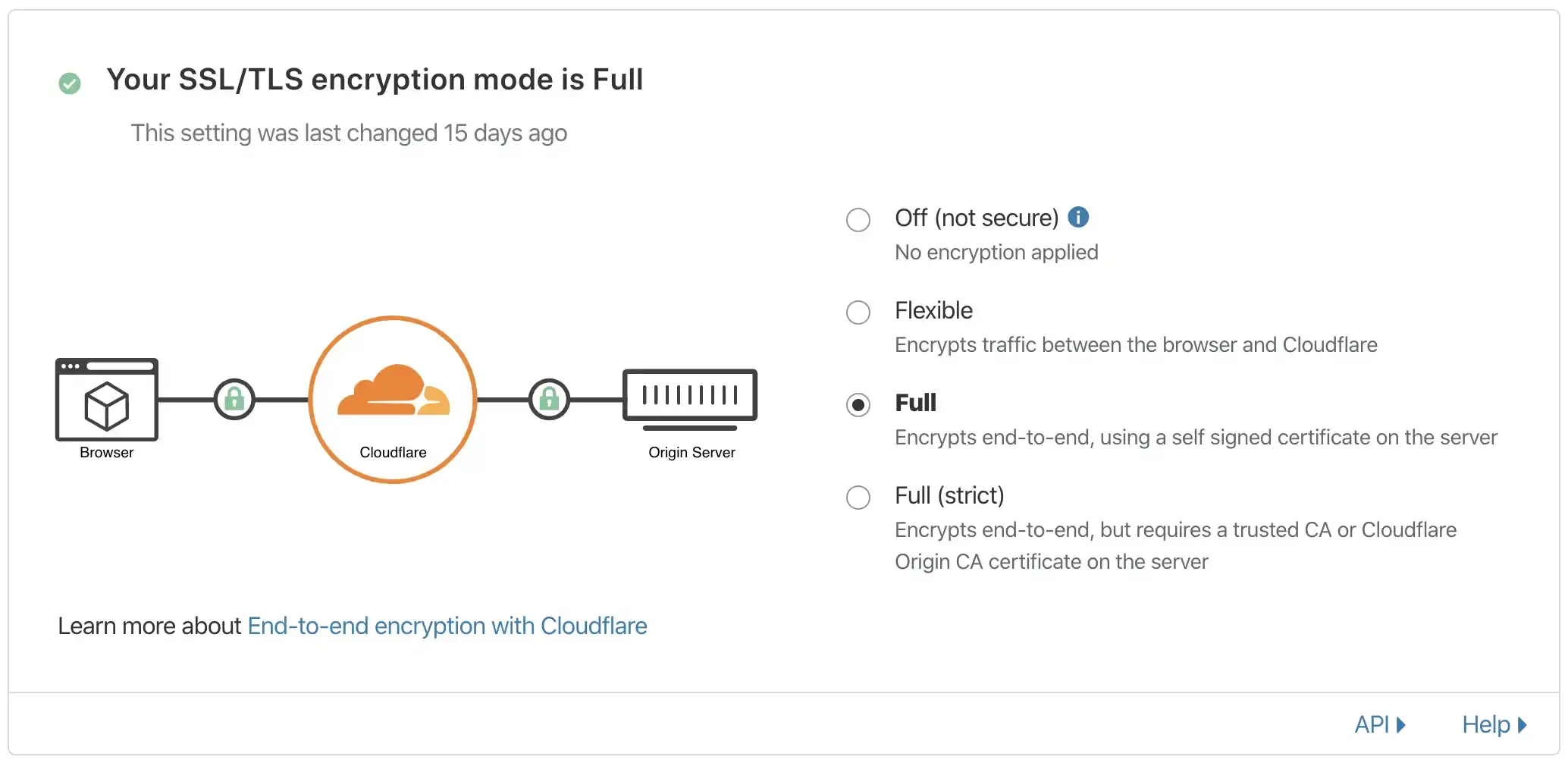Expand the Help section arrow
Image resolution: width=1568 pixels, height=763 pixels.
tap(1522, 725)
